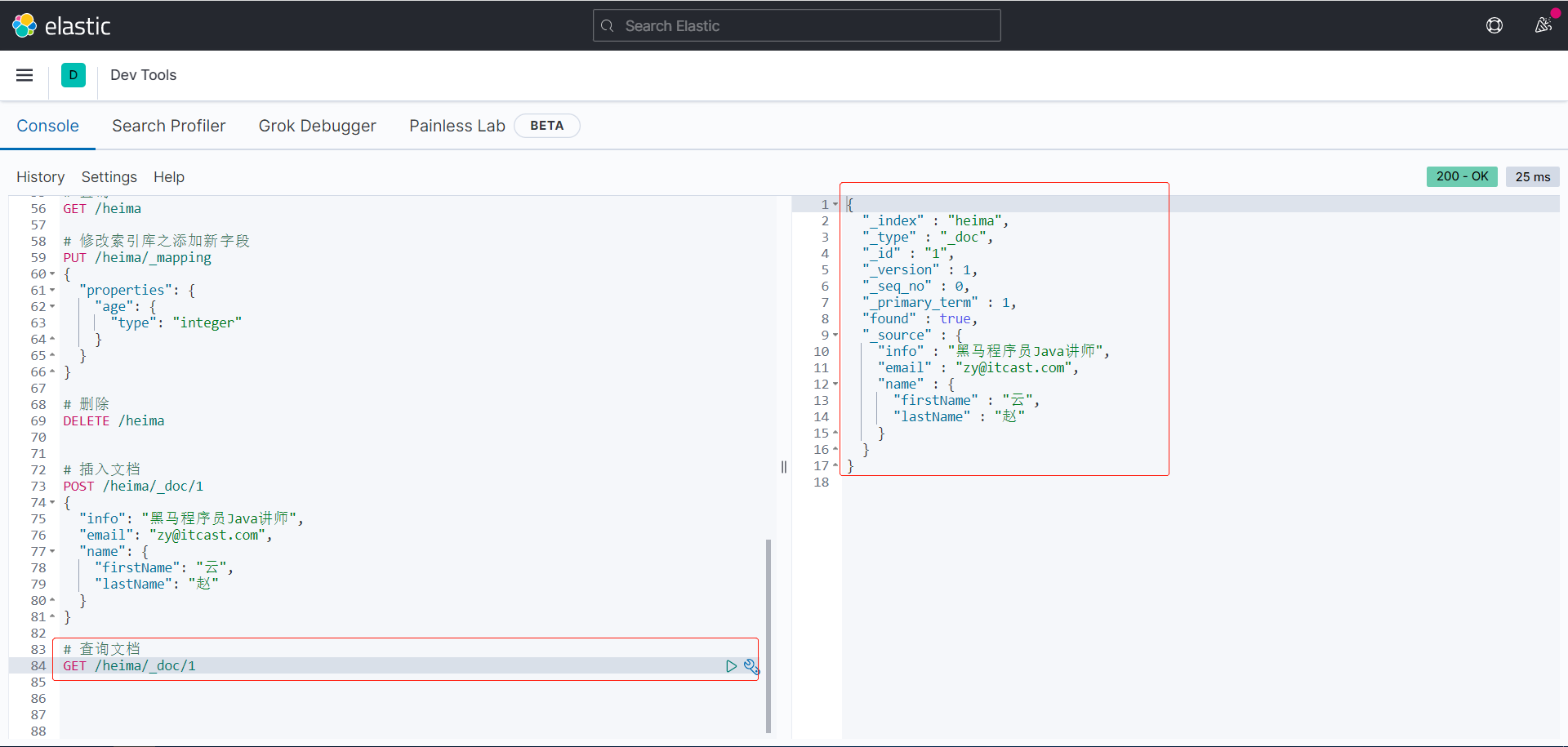Click the POST /heima/_doc/1 request line
Viewport: 1568px width, 747px height.
pos(133,487)
